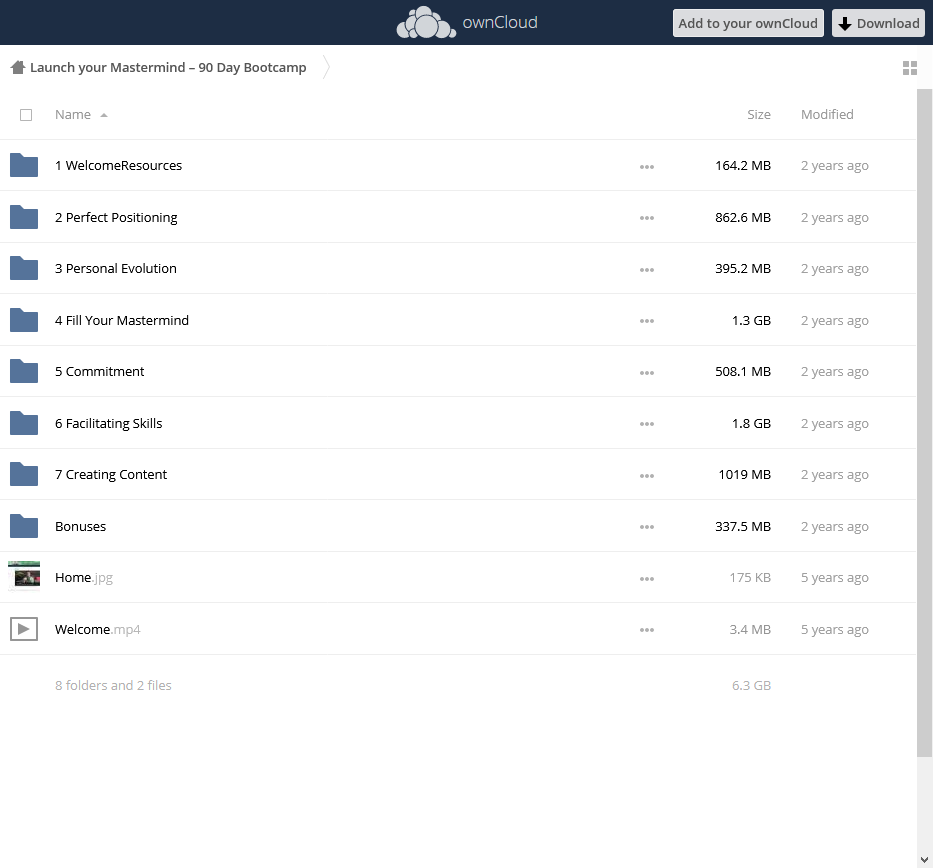Click the 862.6 MB size value
The image size is (933, 868).
(743, 217)
